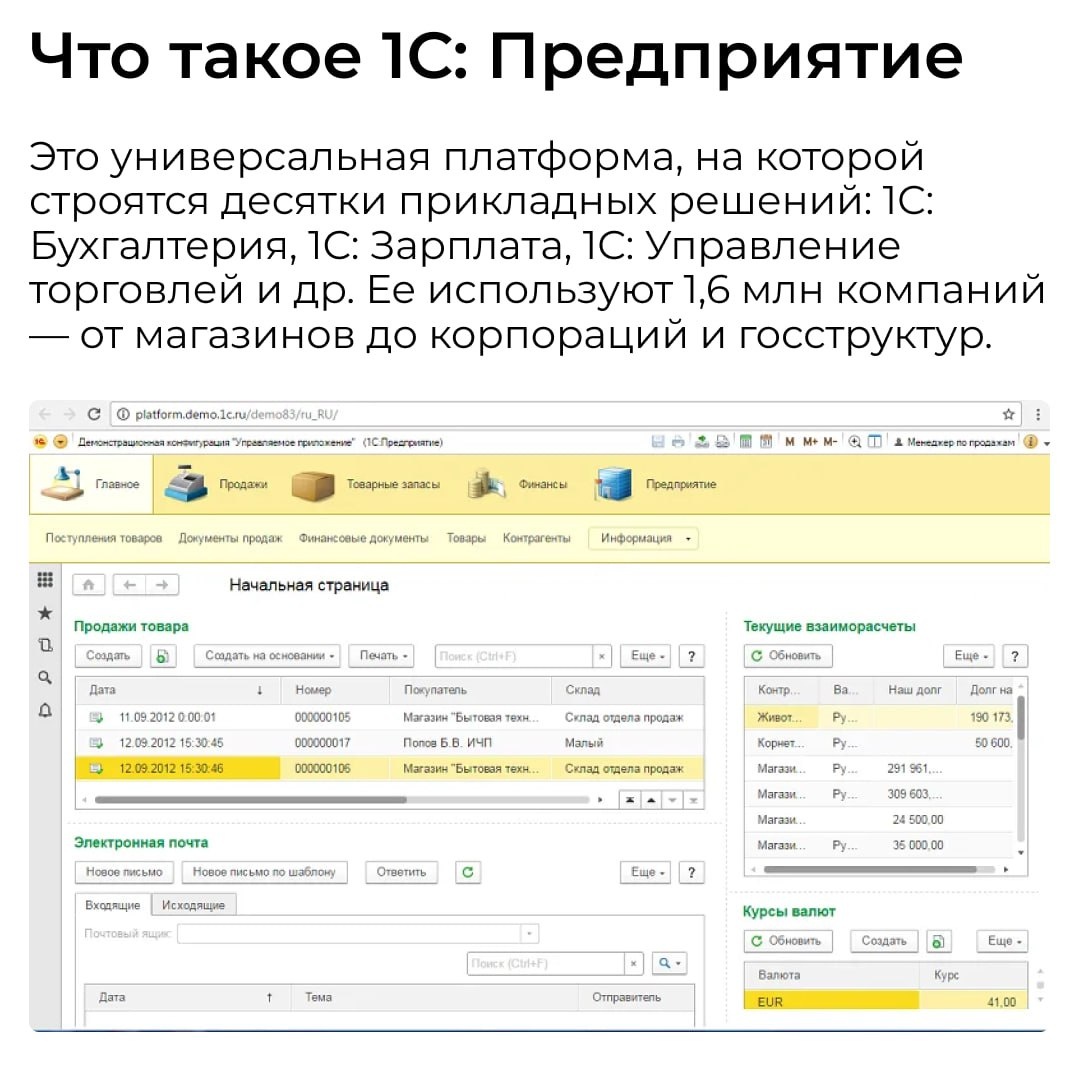Open the Продажи section
The height and width of the screenshot is (1080, 1080).
click(216, 484)
